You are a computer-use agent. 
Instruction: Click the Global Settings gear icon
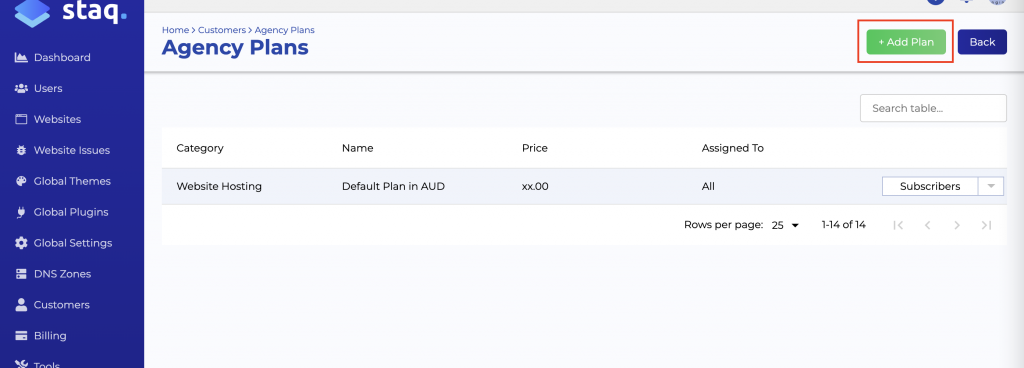tap(22, 243)
